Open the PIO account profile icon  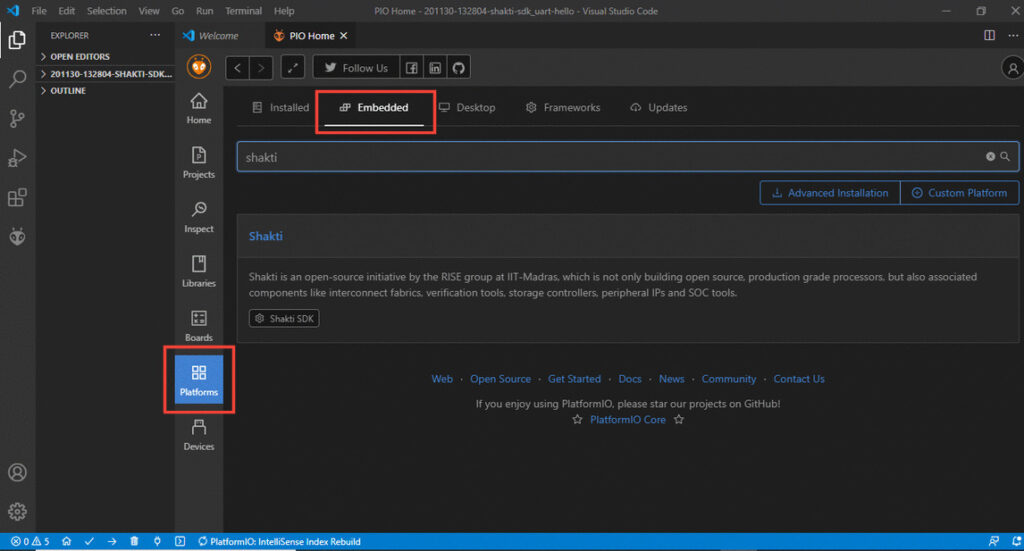(1012, 67)
